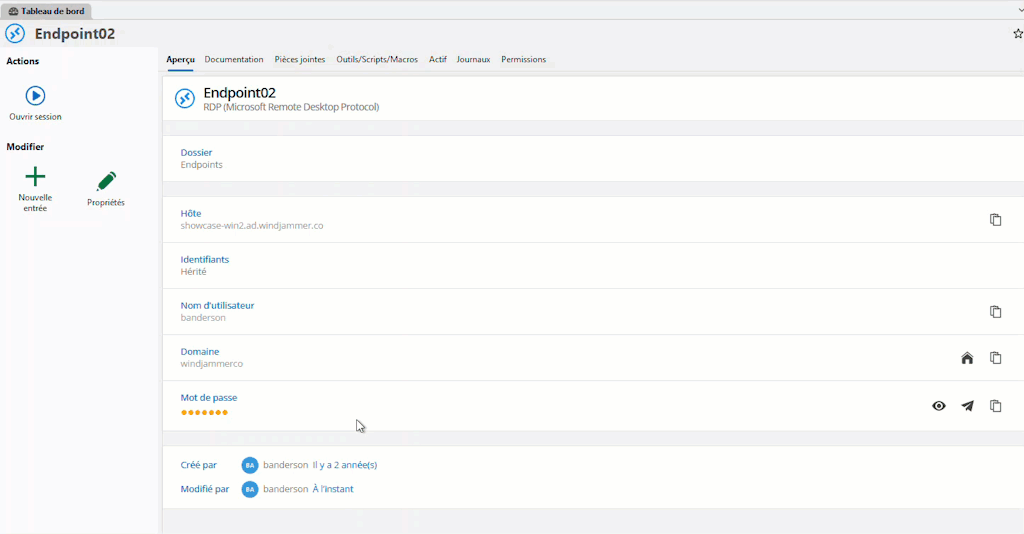This screenshot has width=1024, height=534.
Task: Copy the Nom d'utilisateur value
Action: pos(995,312)
